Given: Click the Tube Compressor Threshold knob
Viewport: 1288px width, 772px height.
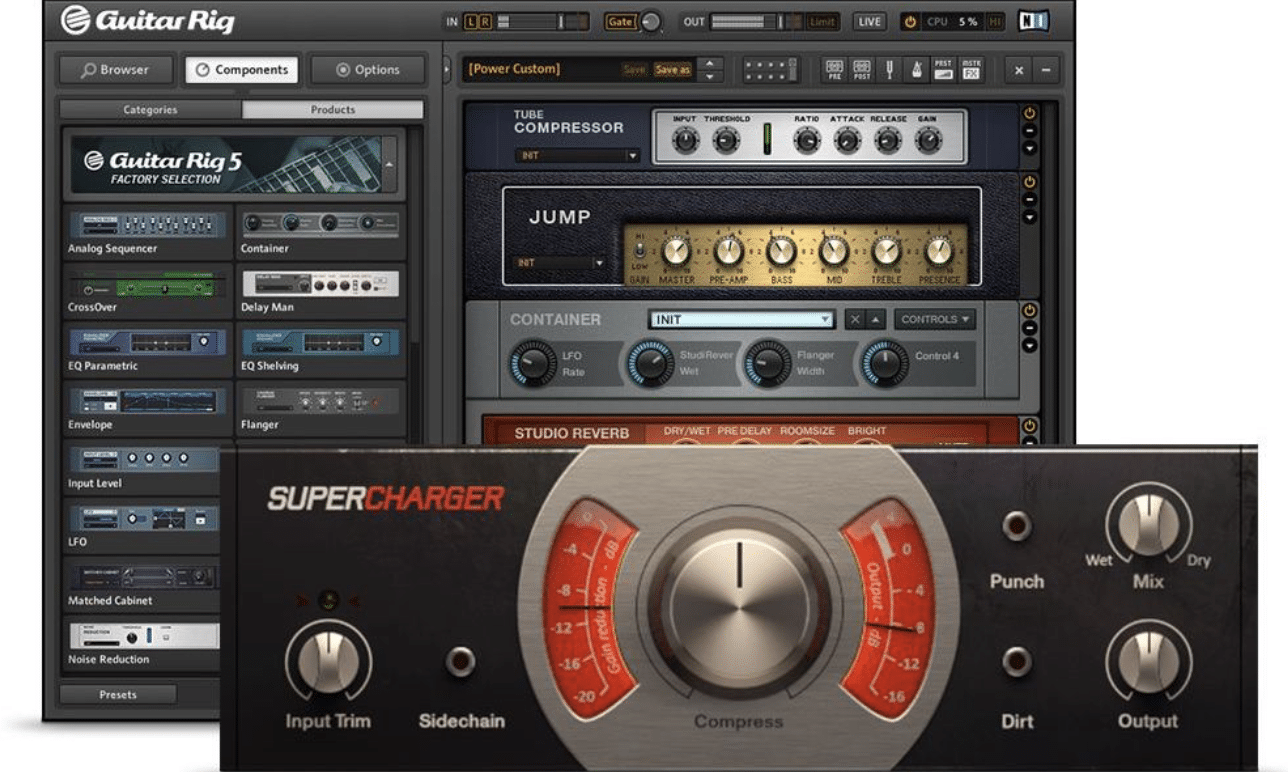Looking at the screenshot, I should point(726,141).
